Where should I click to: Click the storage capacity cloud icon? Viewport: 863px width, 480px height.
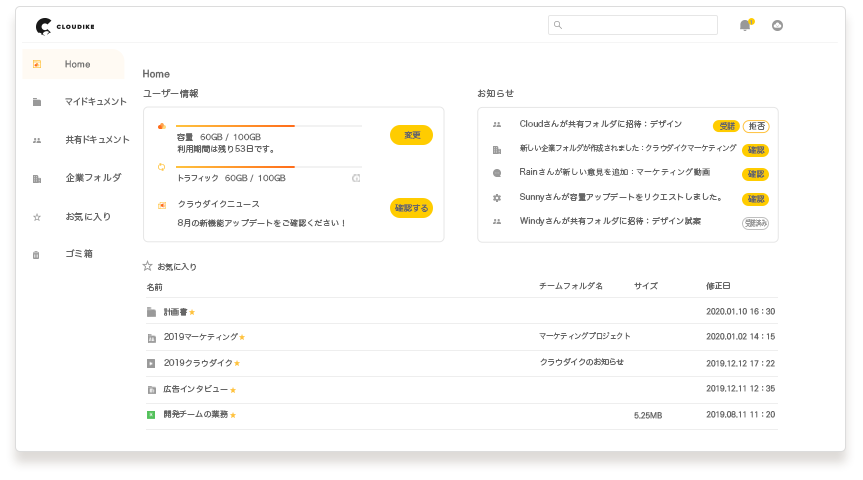pos(162,126)
